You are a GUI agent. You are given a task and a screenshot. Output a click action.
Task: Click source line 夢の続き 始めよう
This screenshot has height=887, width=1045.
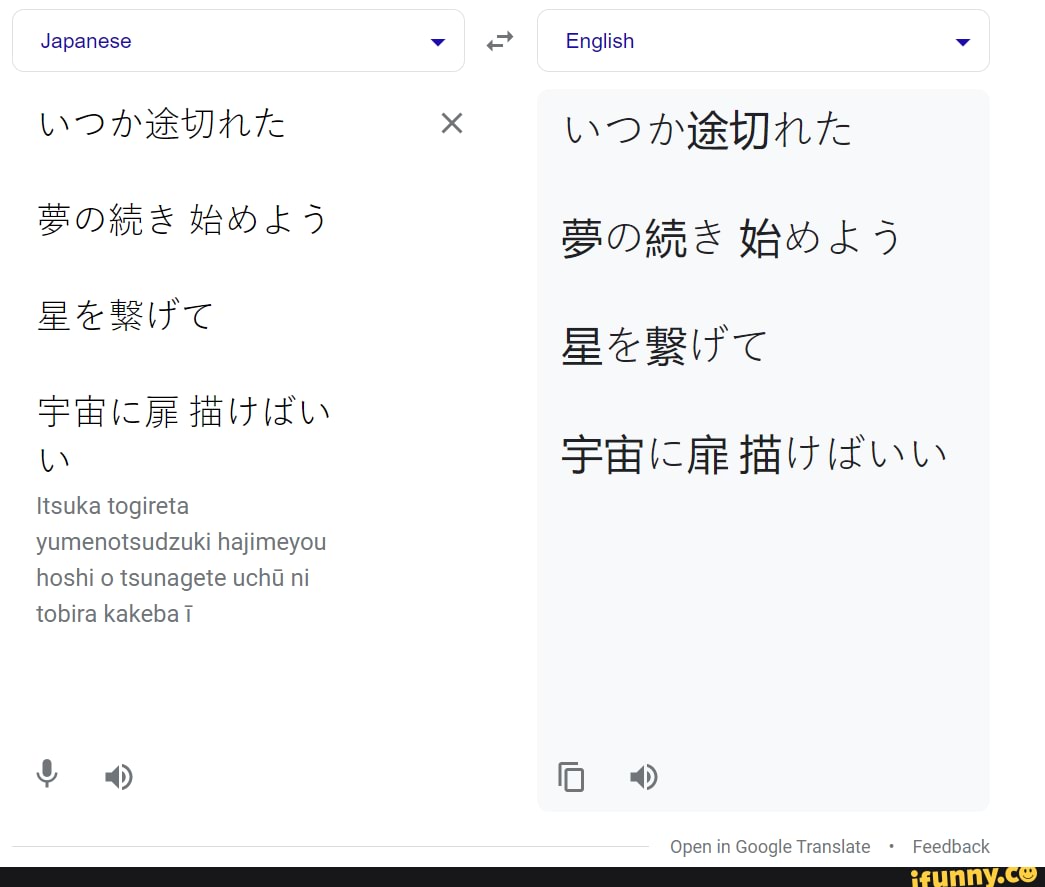tap(182, 220)
